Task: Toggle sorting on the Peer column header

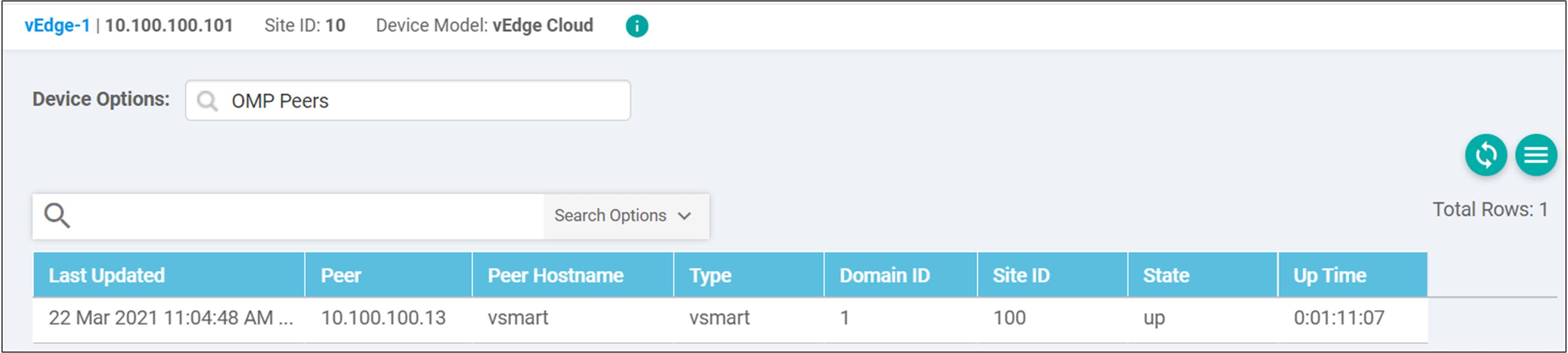Action: tap(341, 275)
